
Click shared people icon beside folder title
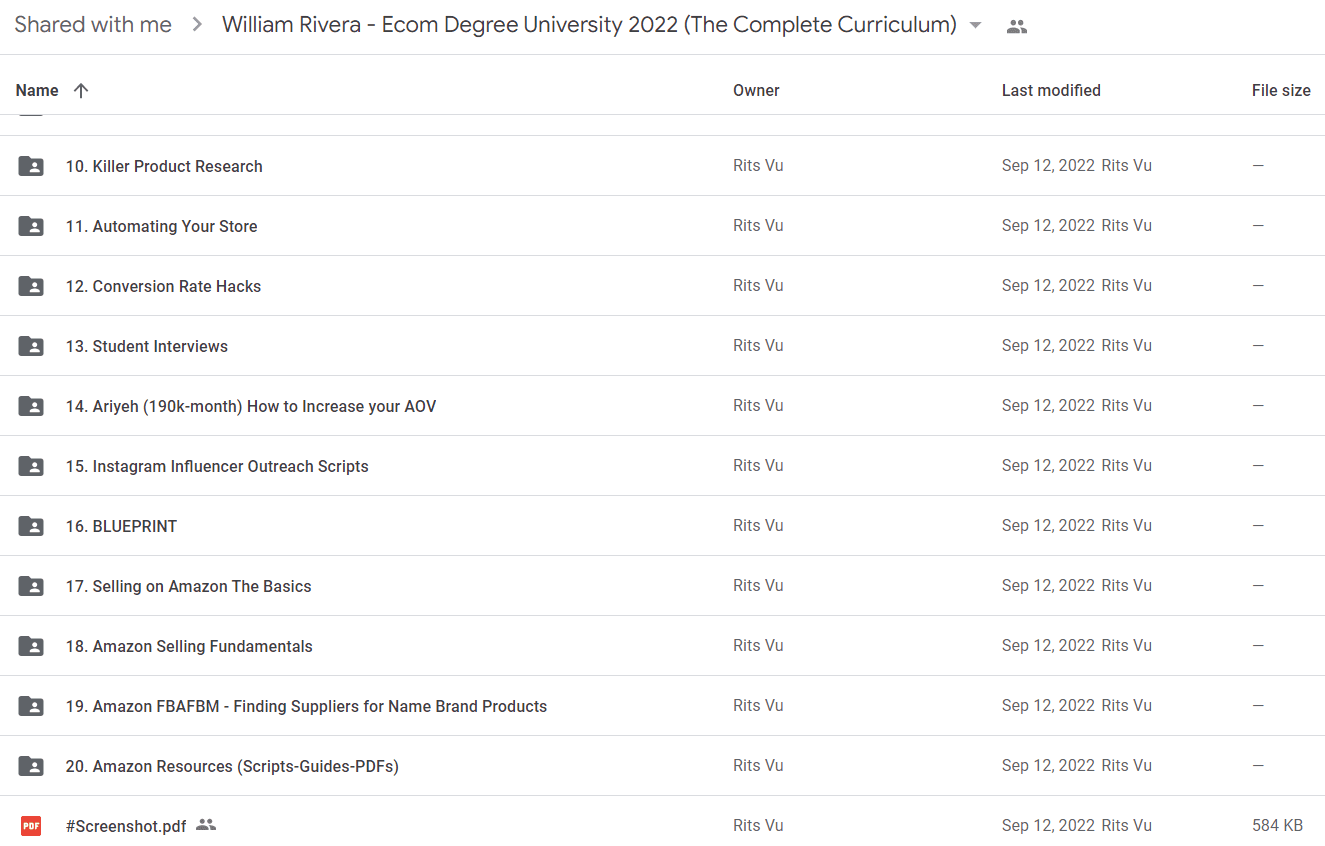pos(1017,27)
